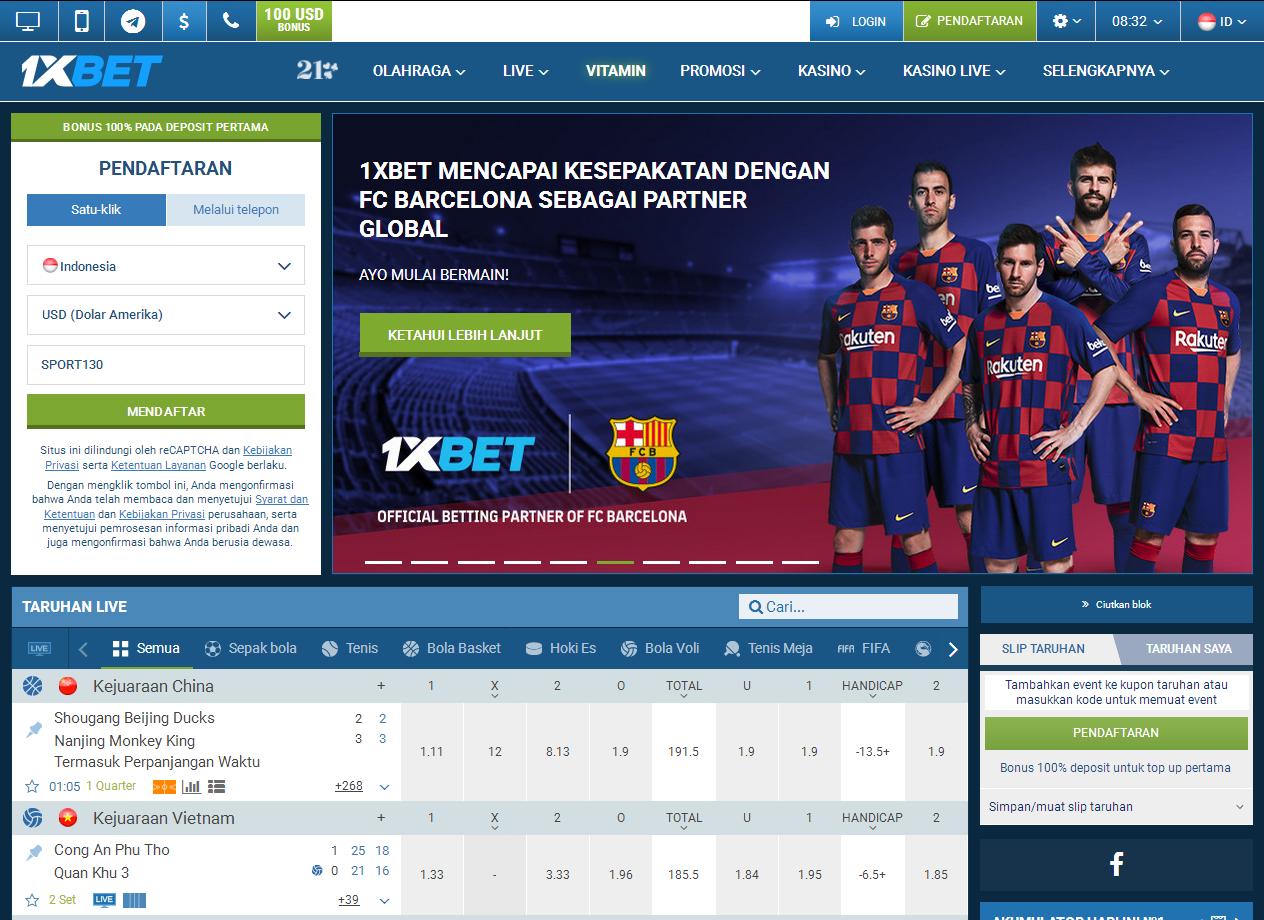1264x920 pixels.
Task: Open the Indonesia country dropdown
Action: click(166, 266)
